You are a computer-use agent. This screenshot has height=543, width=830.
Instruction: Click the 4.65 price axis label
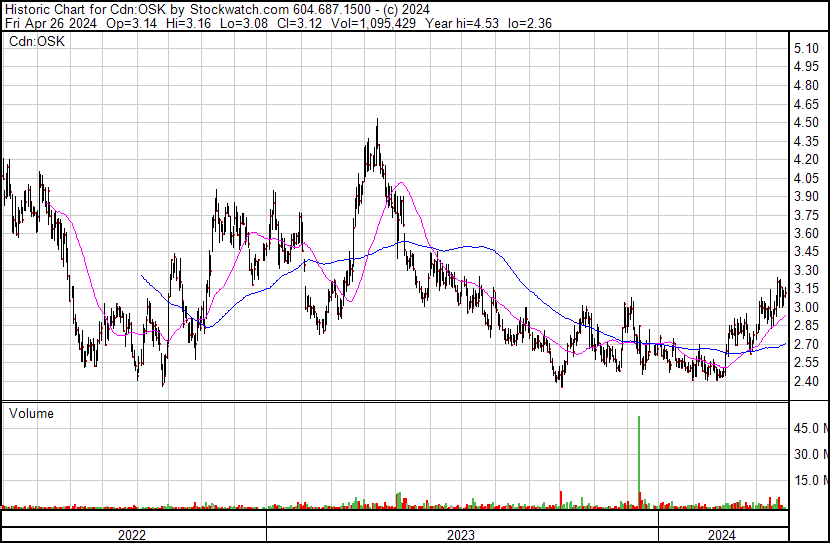806,104
